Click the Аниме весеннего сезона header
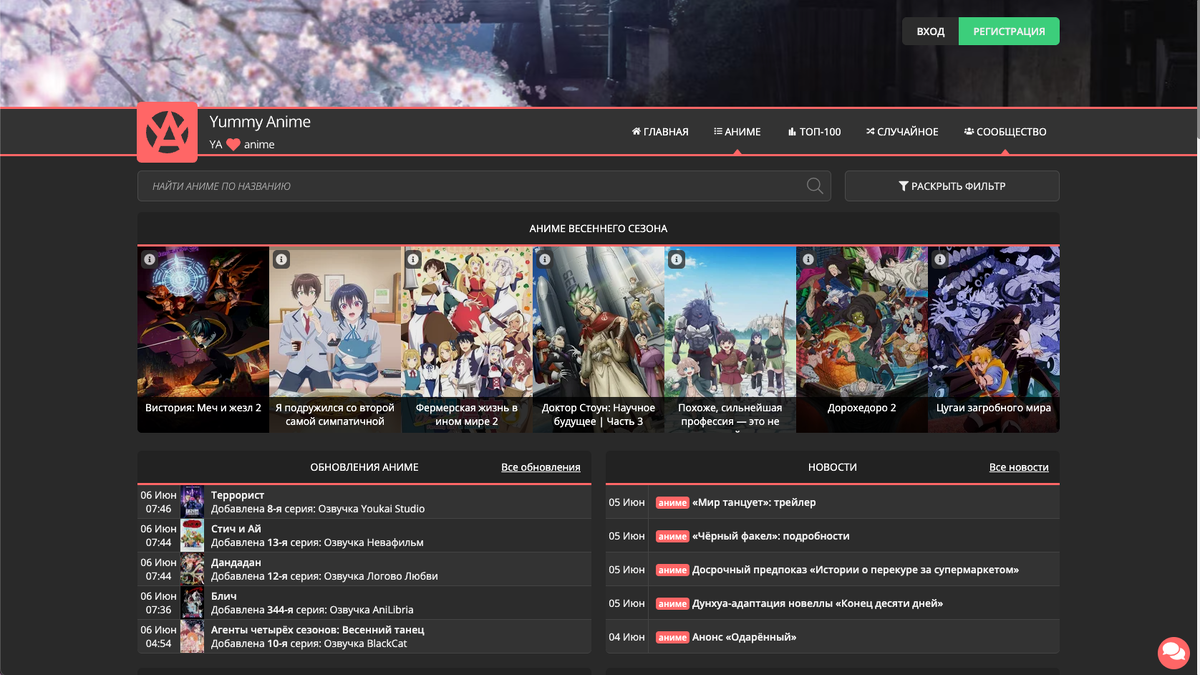This screenshot has height=675, width=1200. (x=598, y=229)
